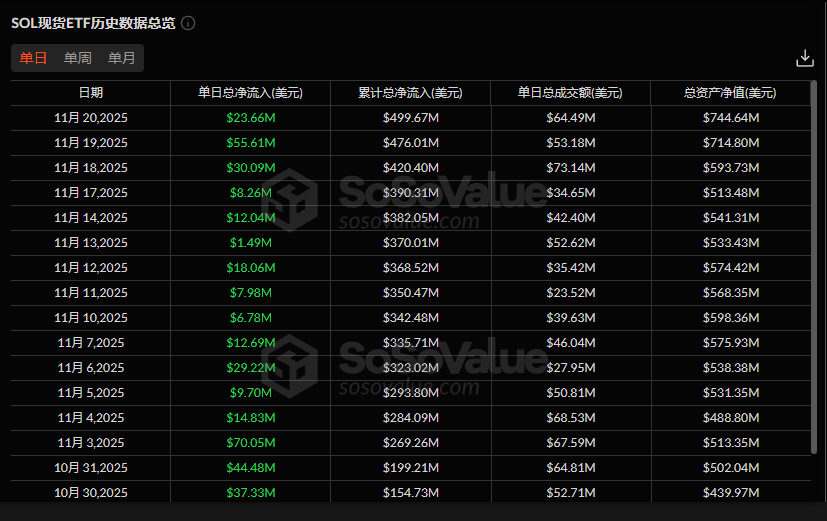The image size is (827, 521).
Task: Switch to the 单周 tab
Action: 78,58
